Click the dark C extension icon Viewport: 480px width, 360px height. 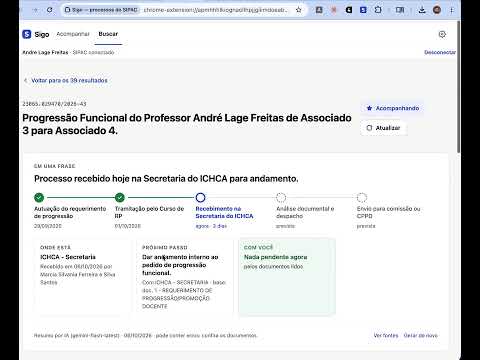(349, 10)
